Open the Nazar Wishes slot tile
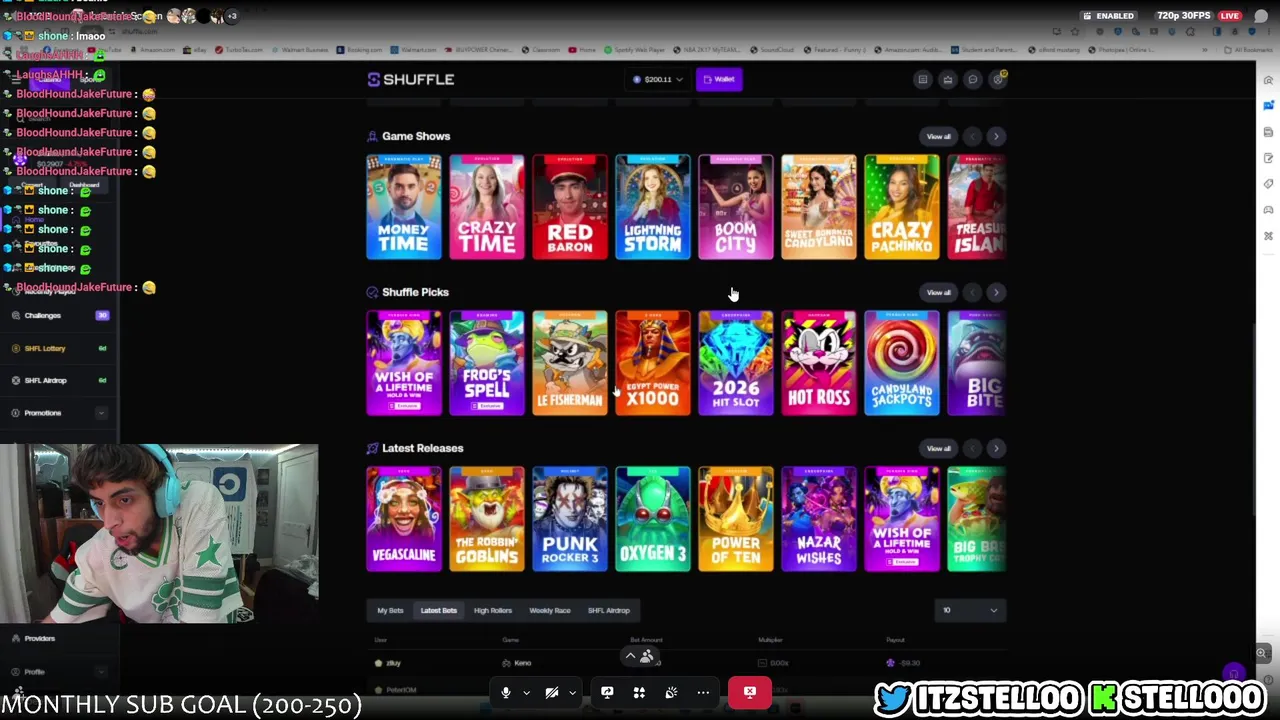 click(x=819, y=519)
